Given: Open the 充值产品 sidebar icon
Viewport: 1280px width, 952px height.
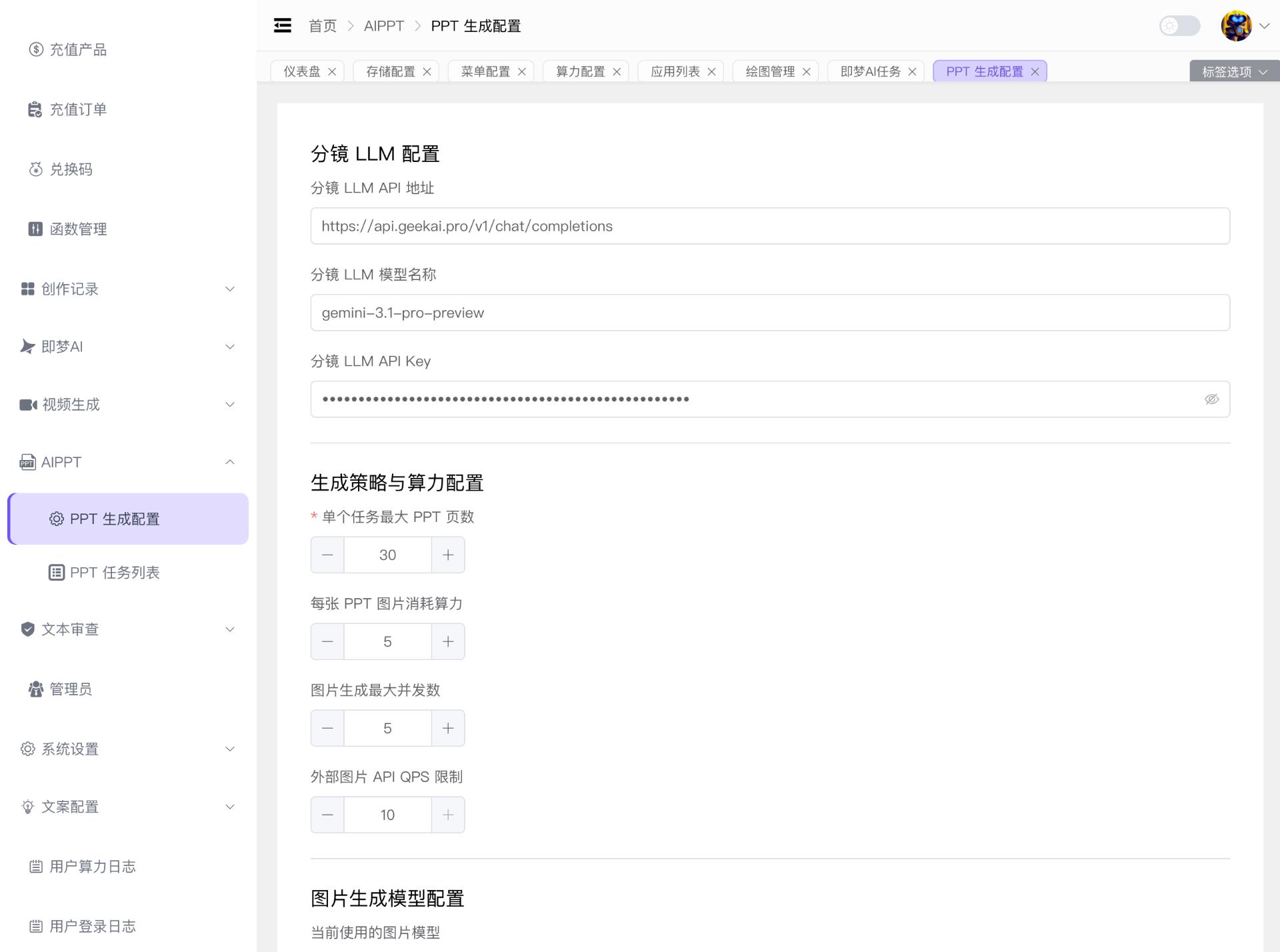Looking at the screenshot, I should pos(35,49).
